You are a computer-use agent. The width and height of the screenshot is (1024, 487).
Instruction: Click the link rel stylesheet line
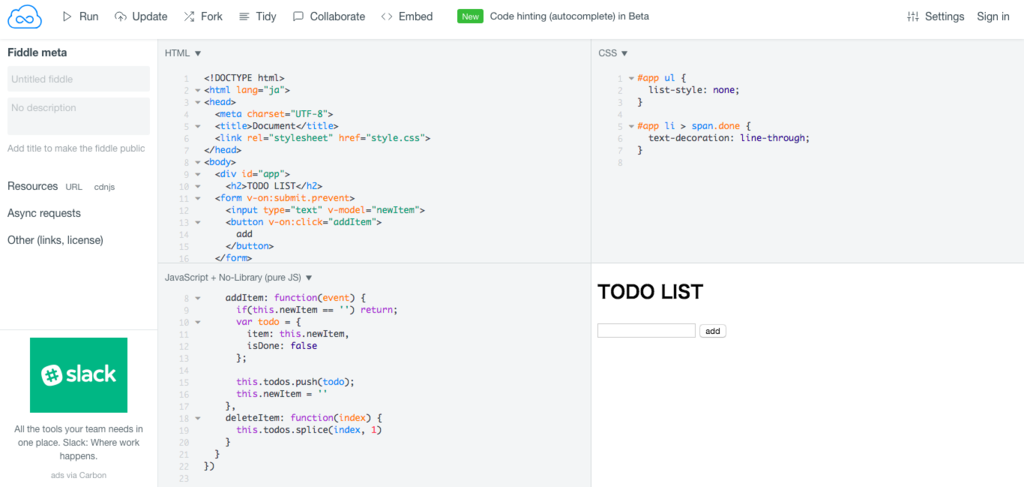(323, 138)
